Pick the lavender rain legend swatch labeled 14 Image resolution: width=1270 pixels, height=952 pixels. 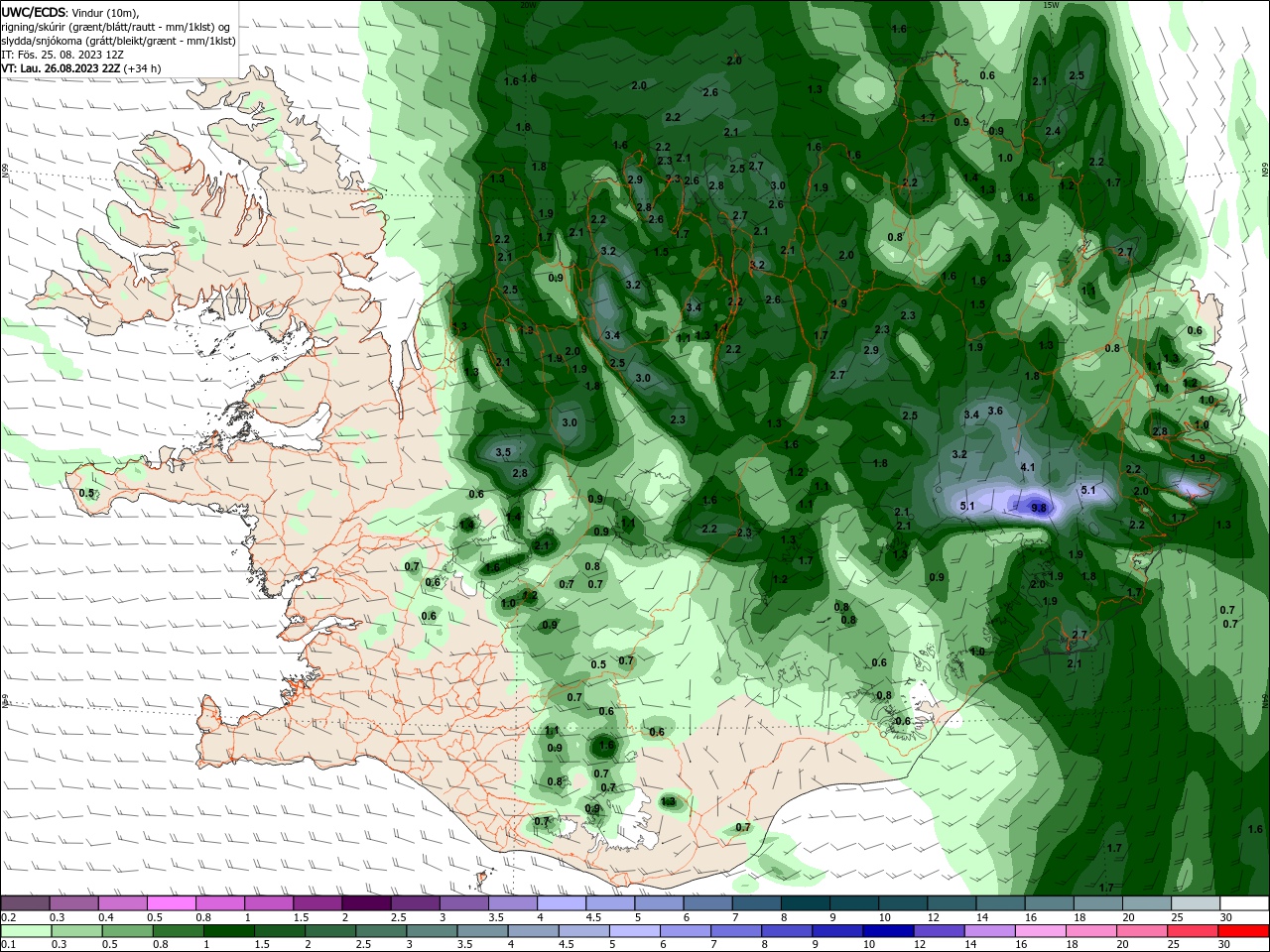click(x=991, y=931)
